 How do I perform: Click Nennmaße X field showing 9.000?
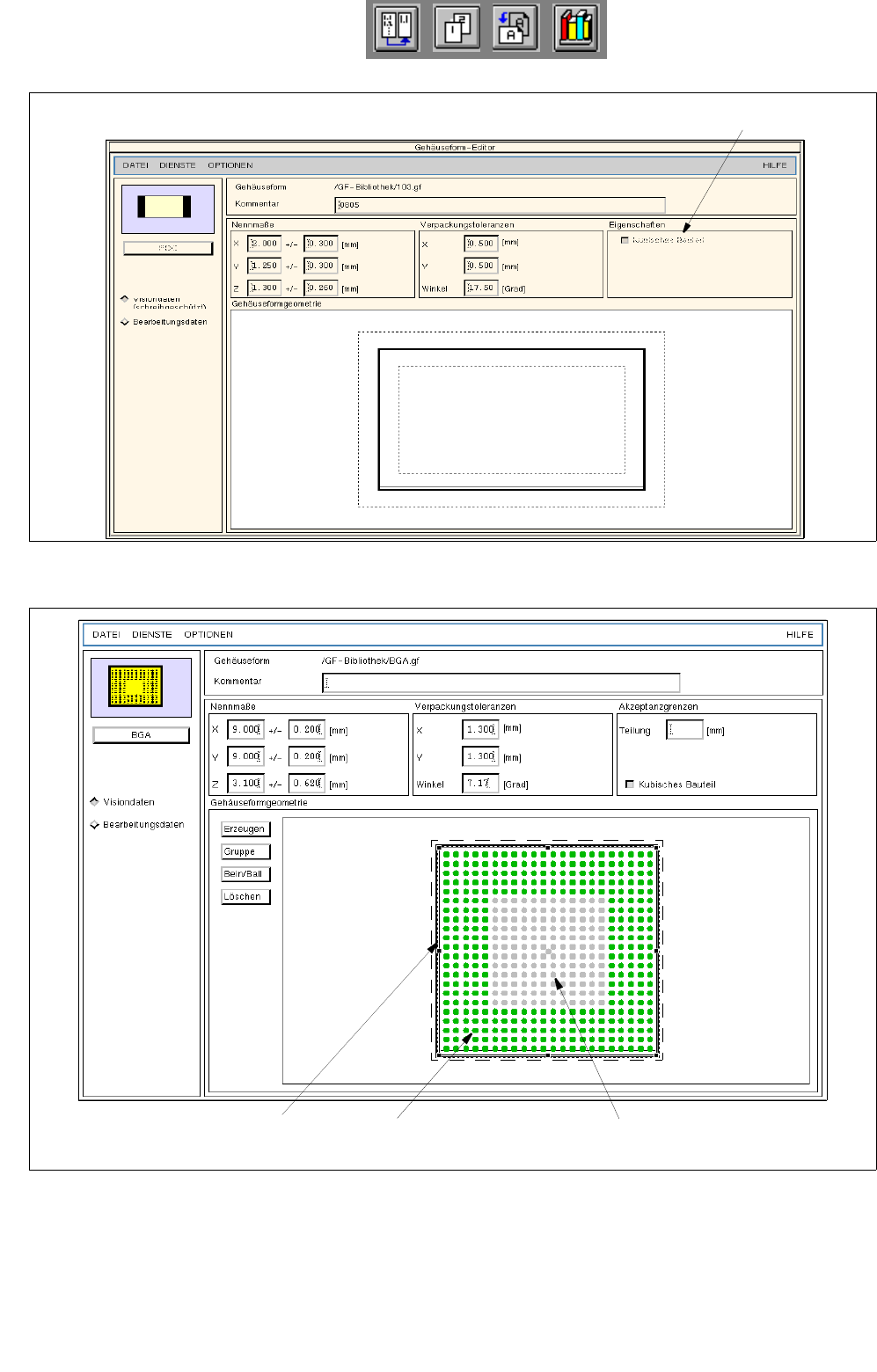245,730
